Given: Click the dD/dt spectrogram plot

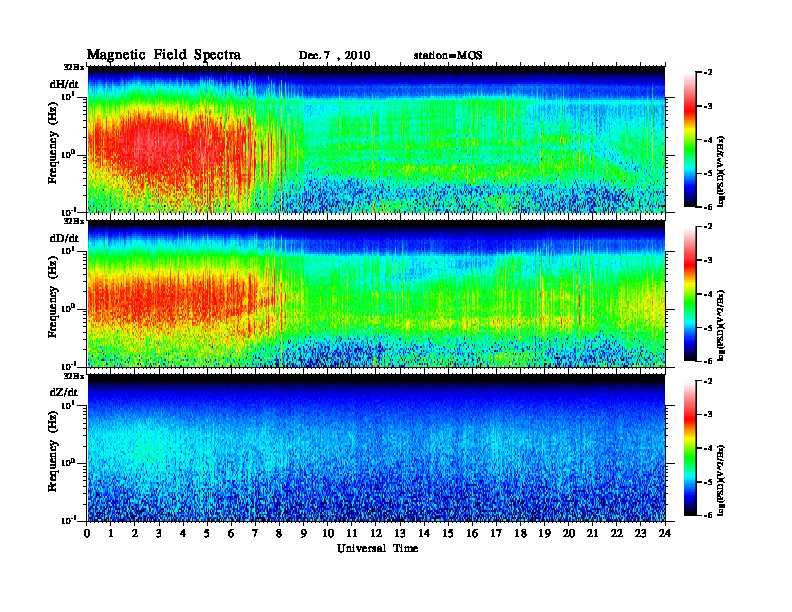Looking at the screenshot, I should [376, 294].
